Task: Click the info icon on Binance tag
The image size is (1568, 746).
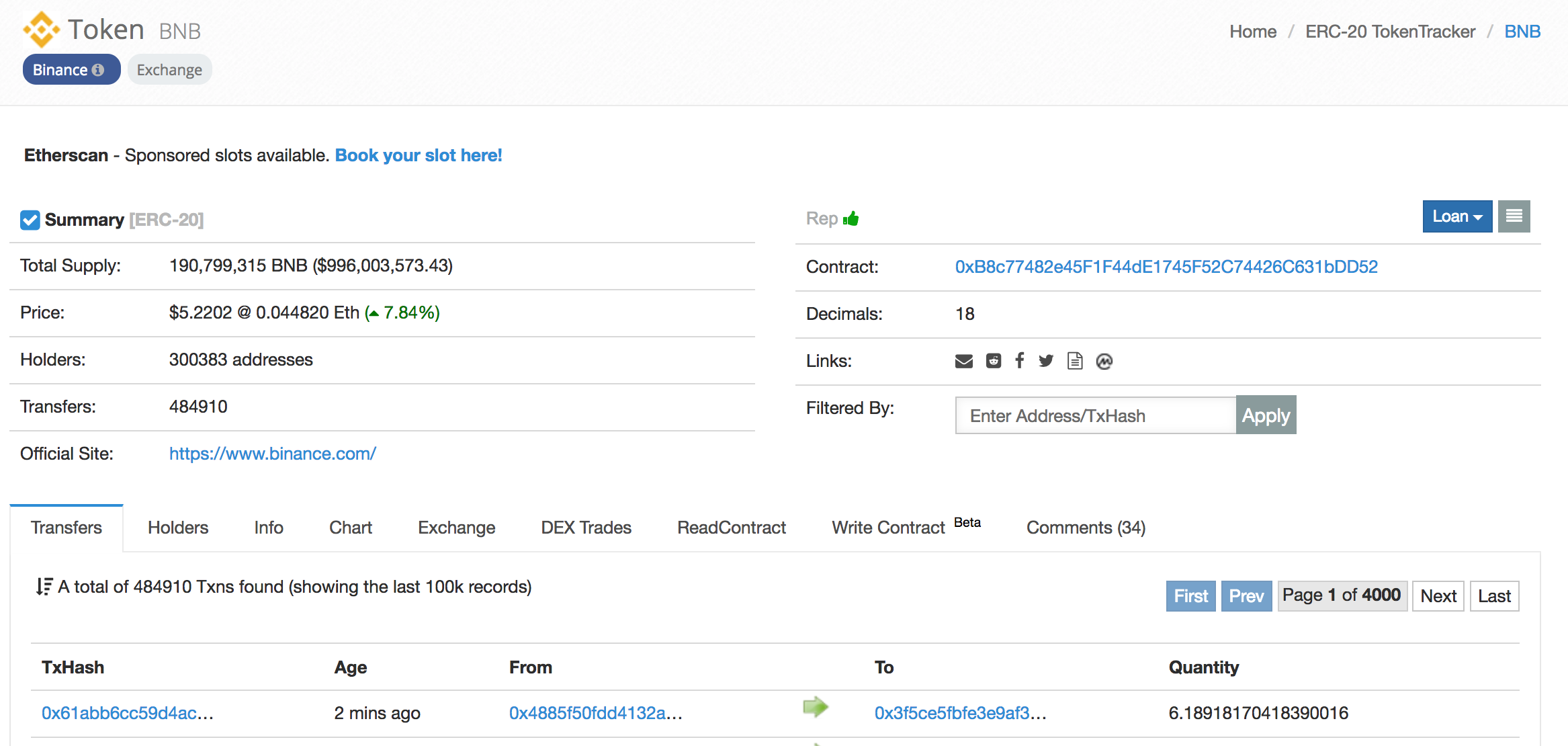Action: (x=98, y=70)
